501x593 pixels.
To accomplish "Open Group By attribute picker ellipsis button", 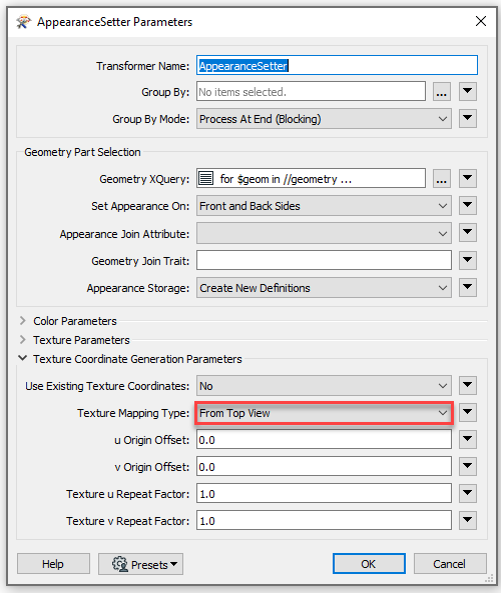I will pos(442,92).
